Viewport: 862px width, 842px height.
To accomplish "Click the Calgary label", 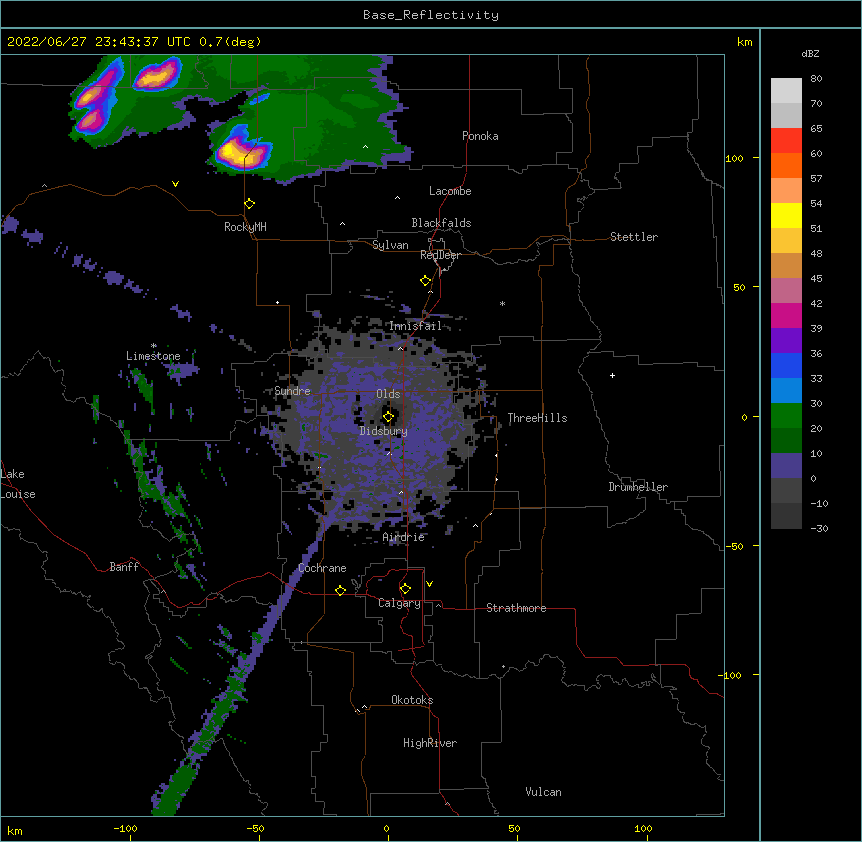I will (x=399, y=603).
